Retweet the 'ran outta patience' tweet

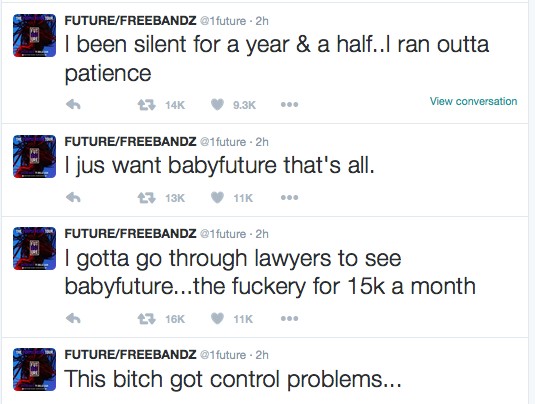(147, 104)
